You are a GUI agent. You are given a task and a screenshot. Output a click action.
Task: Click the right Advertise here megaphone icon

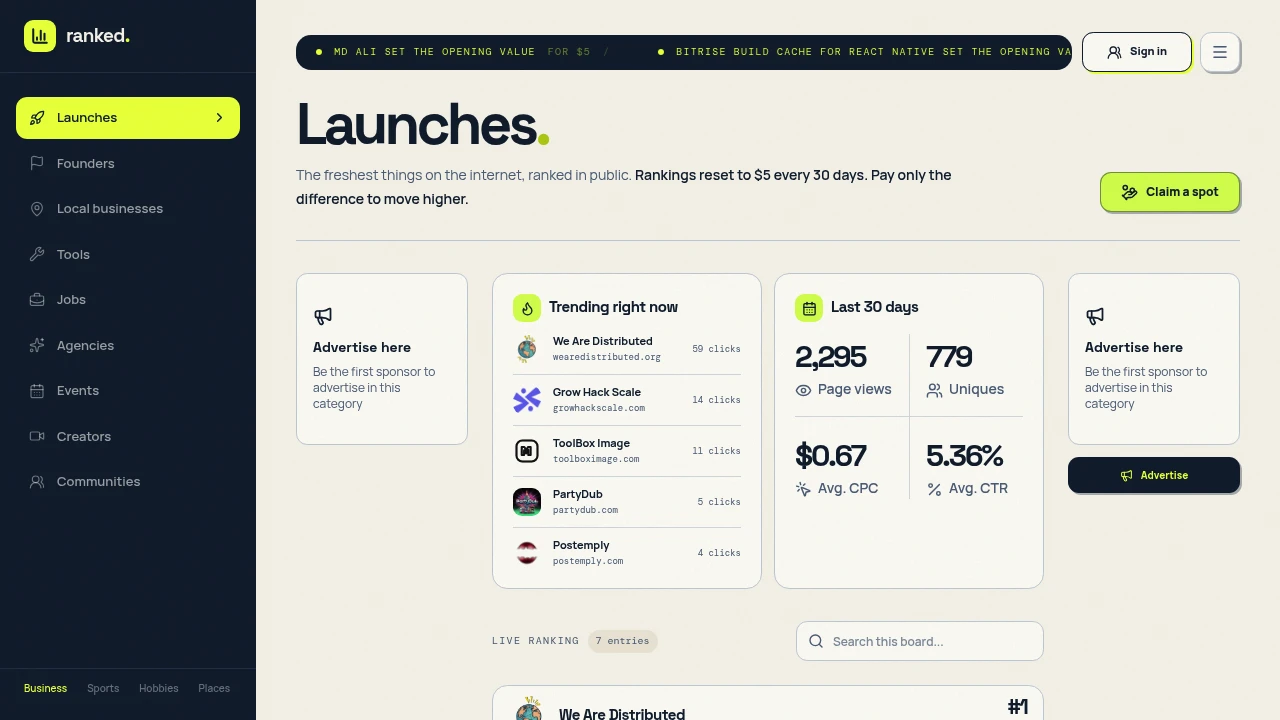point(1095,316)
